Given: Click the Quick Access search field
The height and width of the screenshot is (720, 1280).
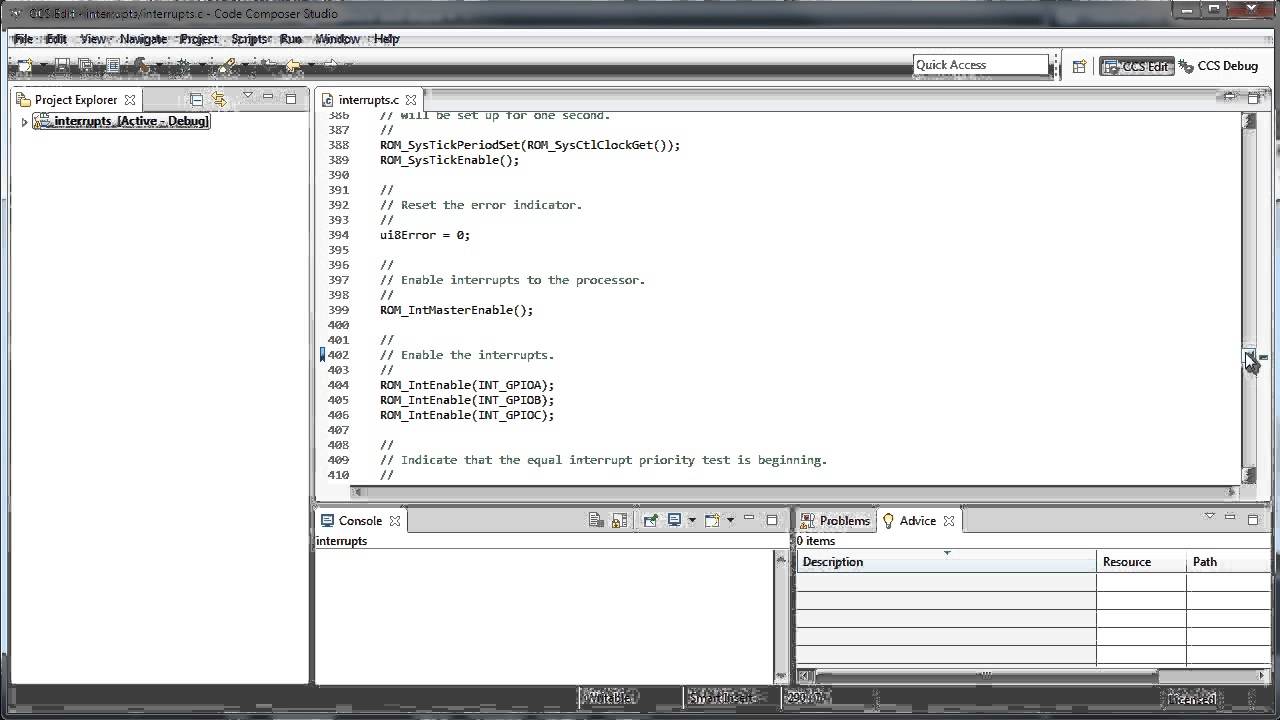Looking at the screenshot, I should click(x=981, y=65).
